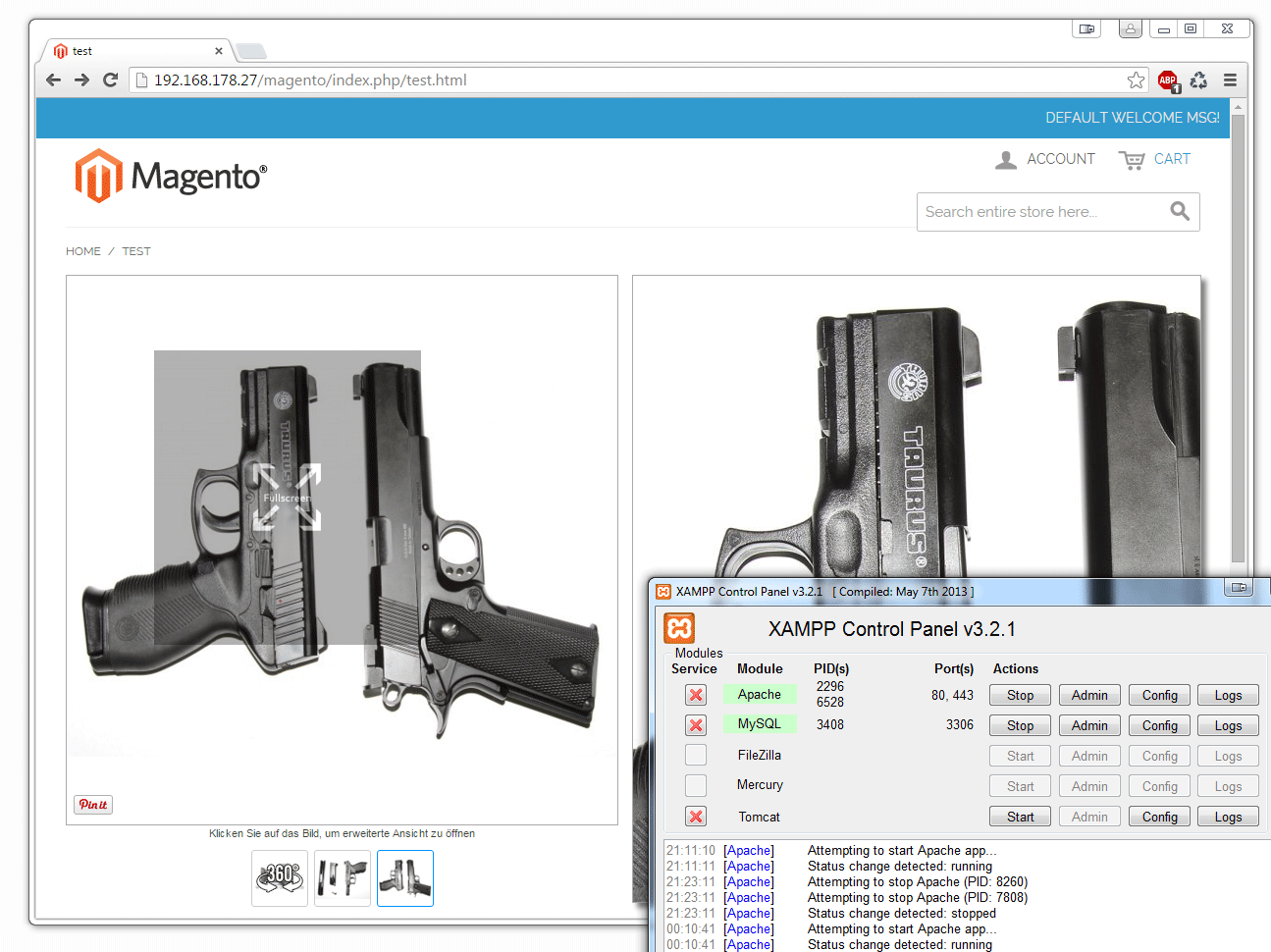Start the Tomcat module

click(1020, 817)
